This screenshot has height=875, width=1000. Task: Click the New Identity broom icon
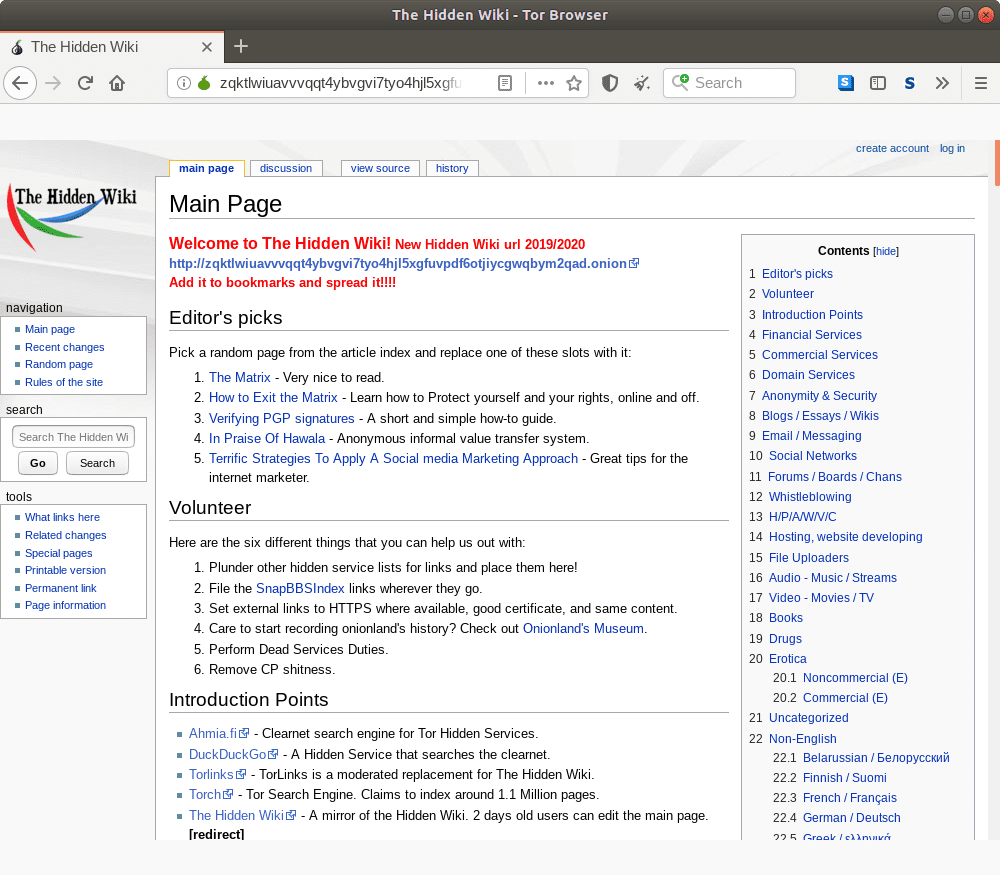641,83
